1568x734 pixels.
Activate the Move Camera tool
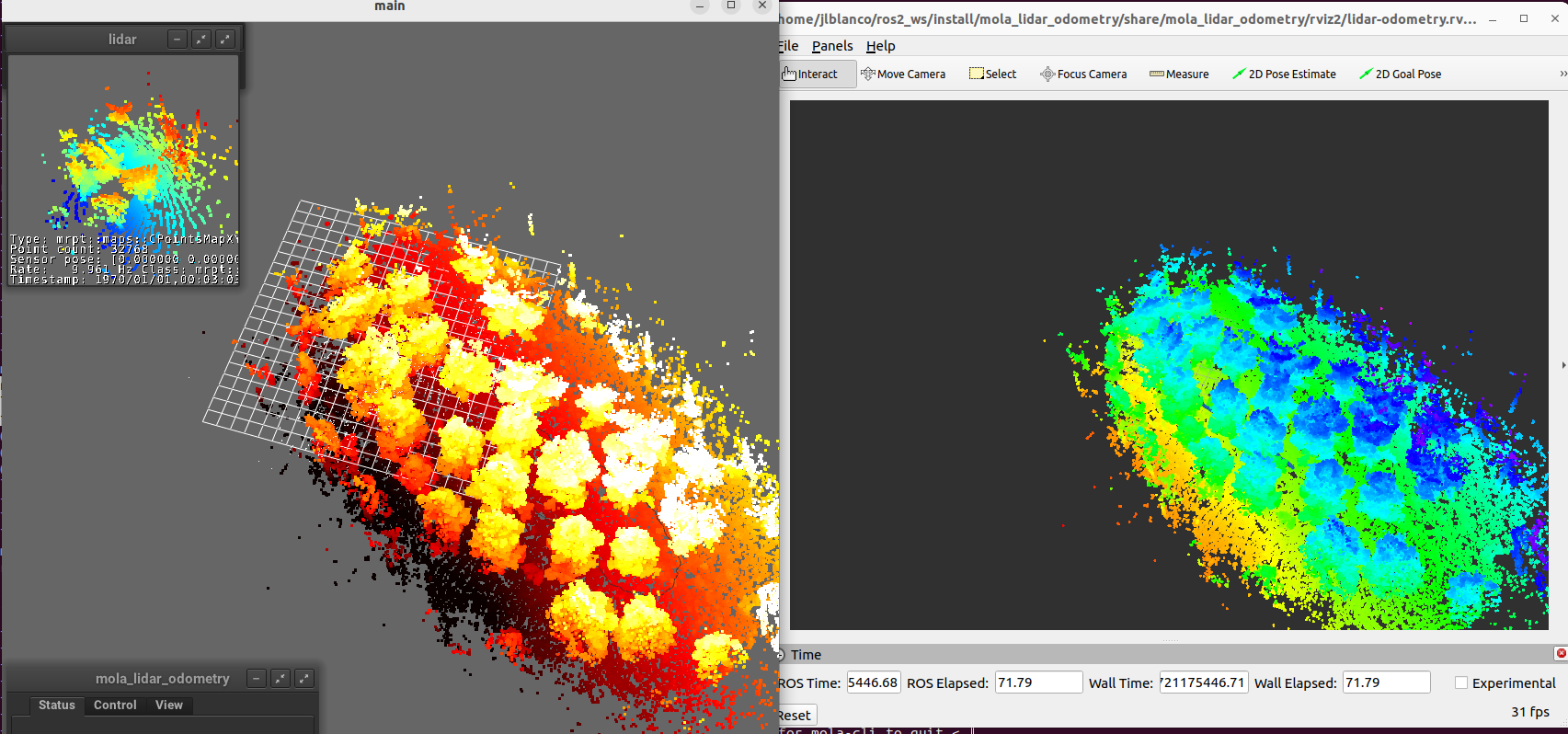click(903, 75)
